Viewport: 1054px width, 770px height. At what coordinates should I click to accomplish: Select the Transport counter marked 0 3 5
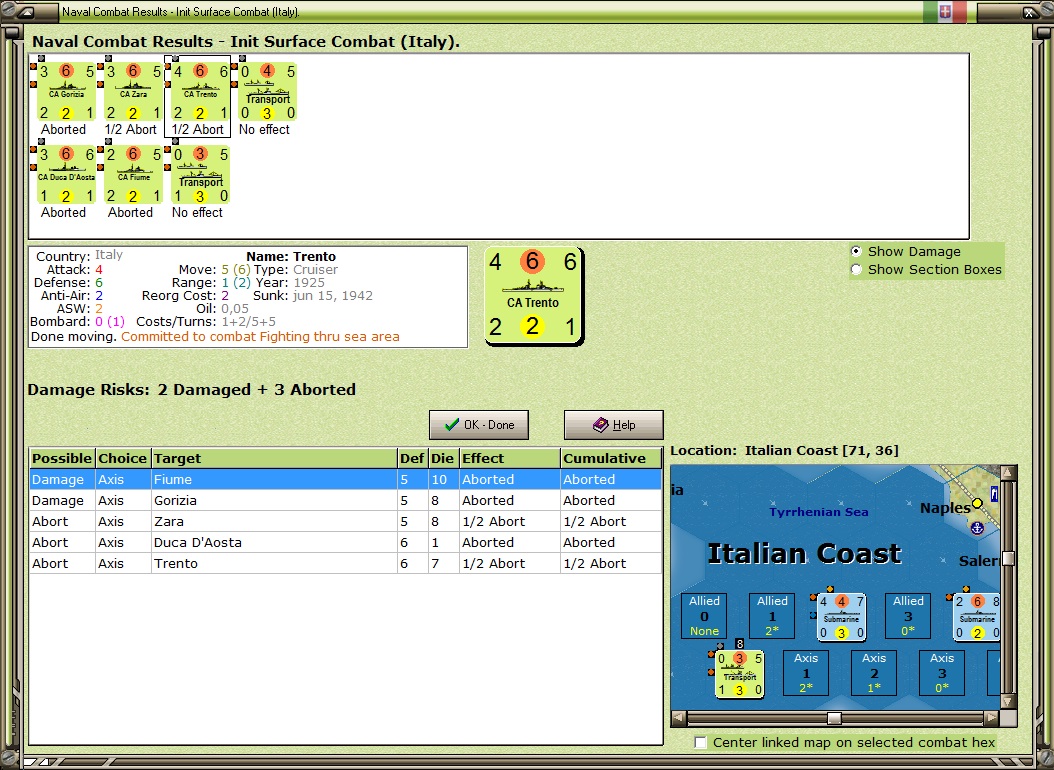coord(200,175)
